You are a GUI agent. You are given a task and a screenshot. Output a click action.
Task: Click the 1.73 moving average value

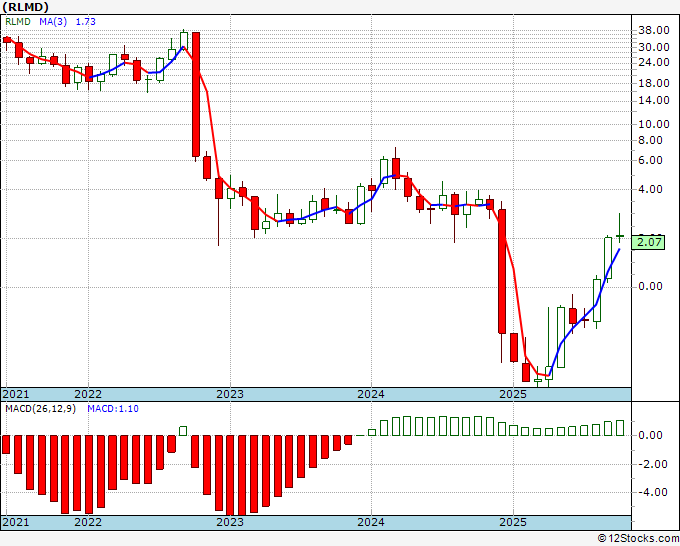point(85,22)
